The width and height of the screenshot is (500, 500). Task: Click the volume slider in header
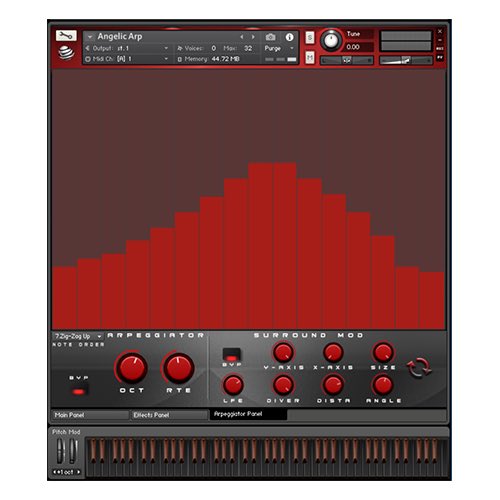point(406,60)
